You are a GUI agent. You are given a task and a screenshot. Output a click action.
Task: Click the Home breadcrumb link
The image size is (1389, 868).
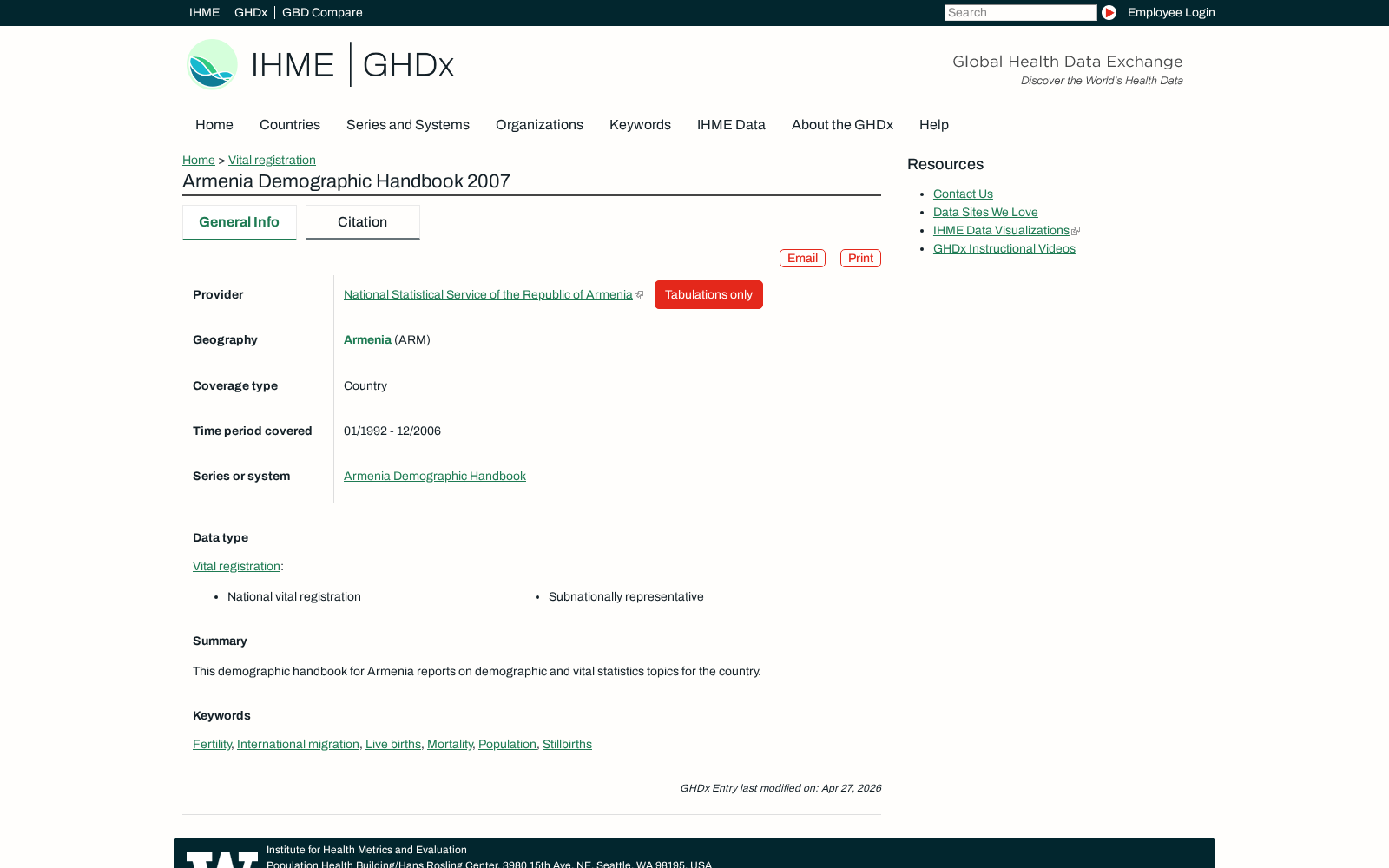(199, 160)
